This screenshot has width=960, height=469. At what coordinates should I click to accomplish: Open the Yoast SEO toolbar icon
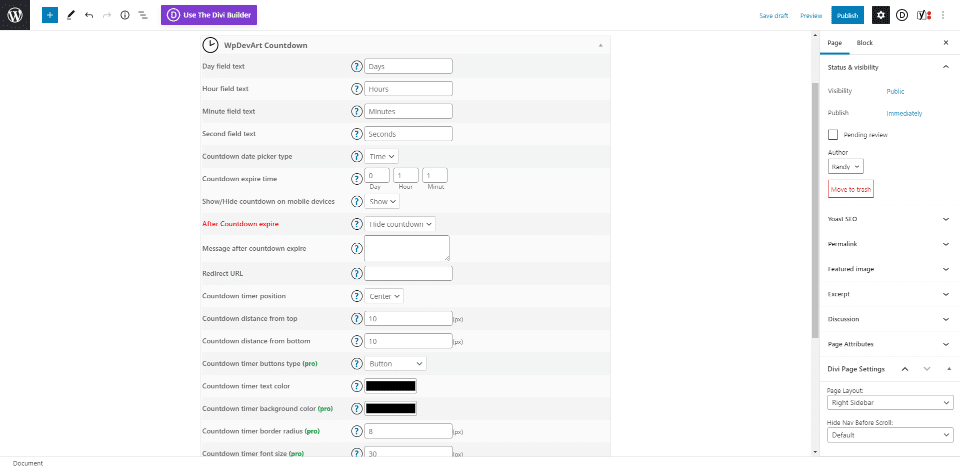(924, 15)
